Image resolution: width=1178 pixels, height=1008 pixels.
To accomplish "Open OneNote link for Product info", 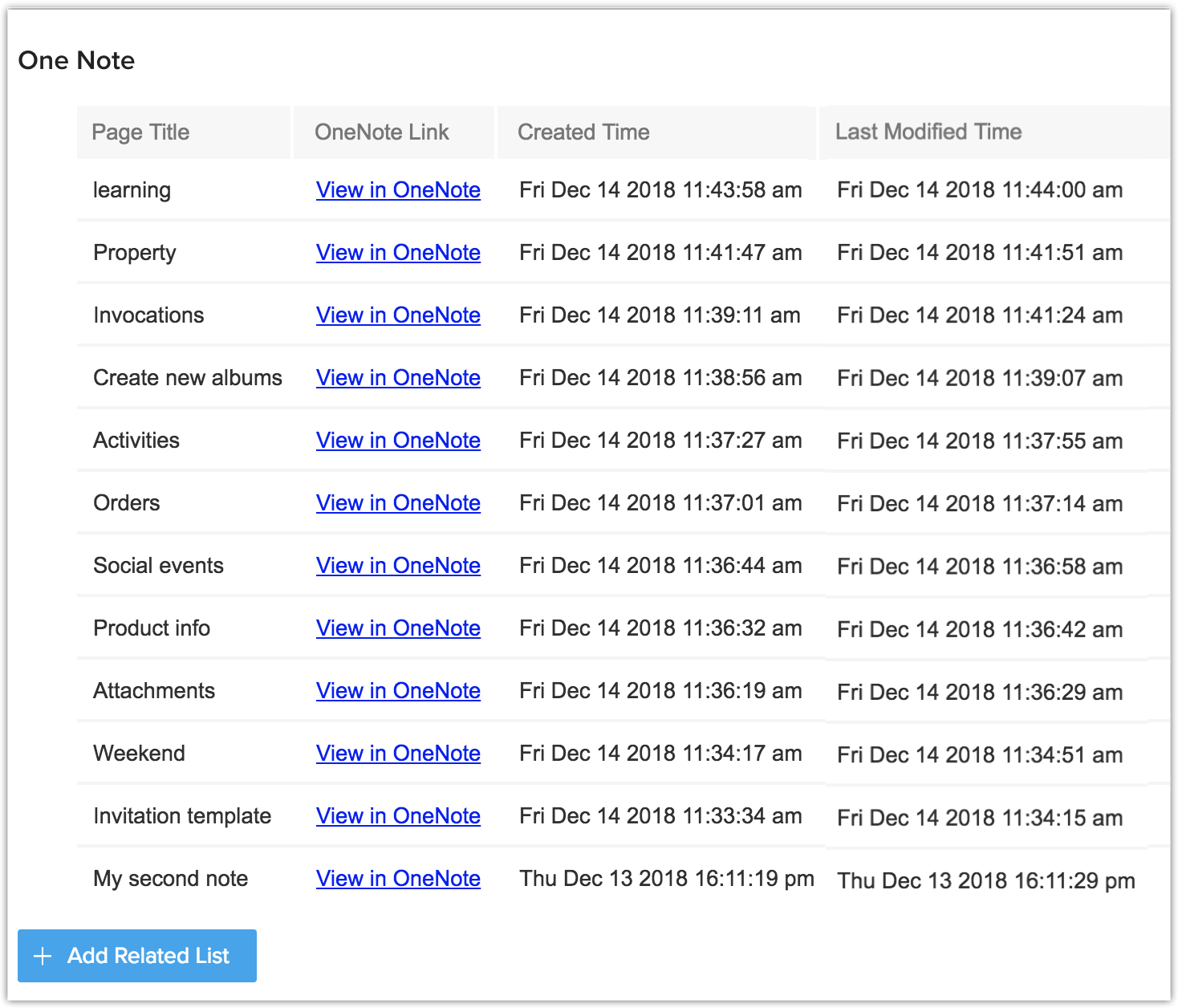I will [x=398, y=628].
